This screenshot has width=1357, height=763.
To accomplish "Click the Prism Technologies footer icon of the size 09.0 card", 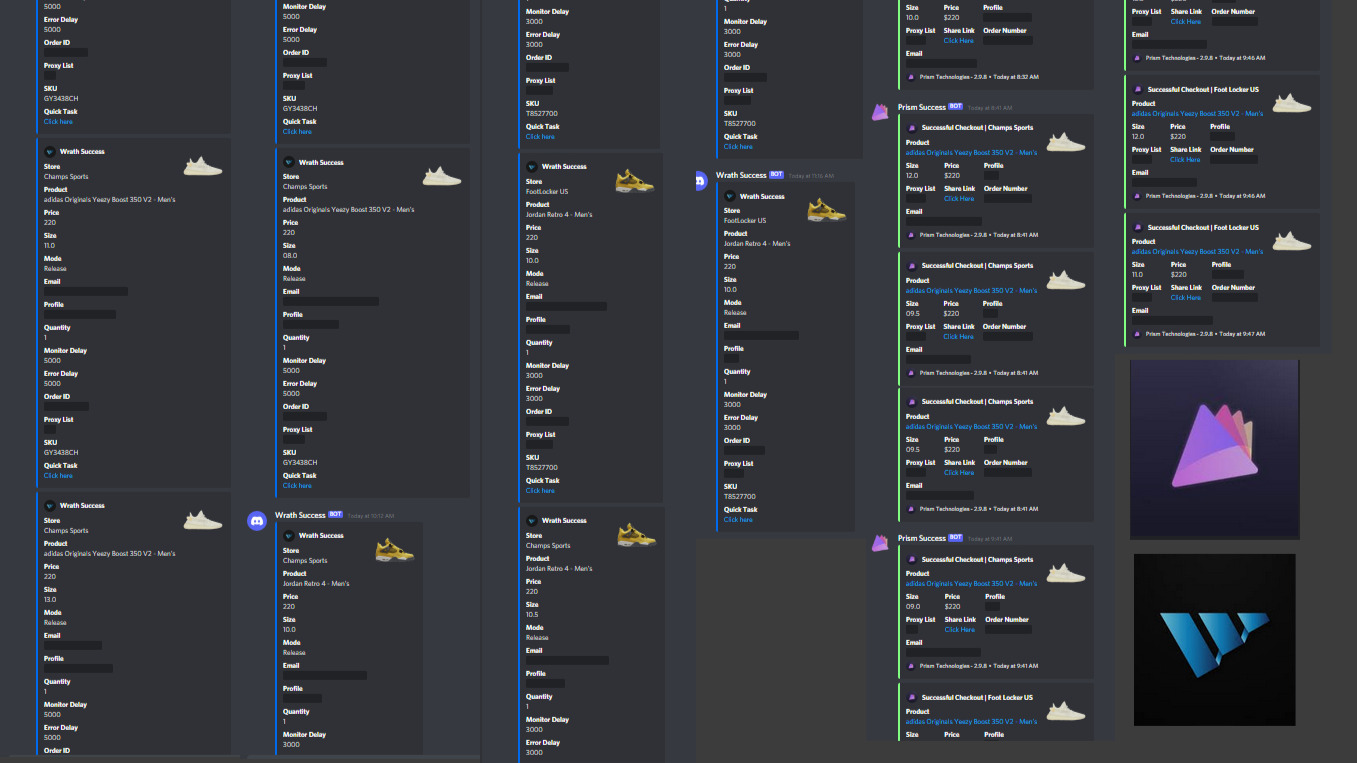I will [x=911, y=665].
